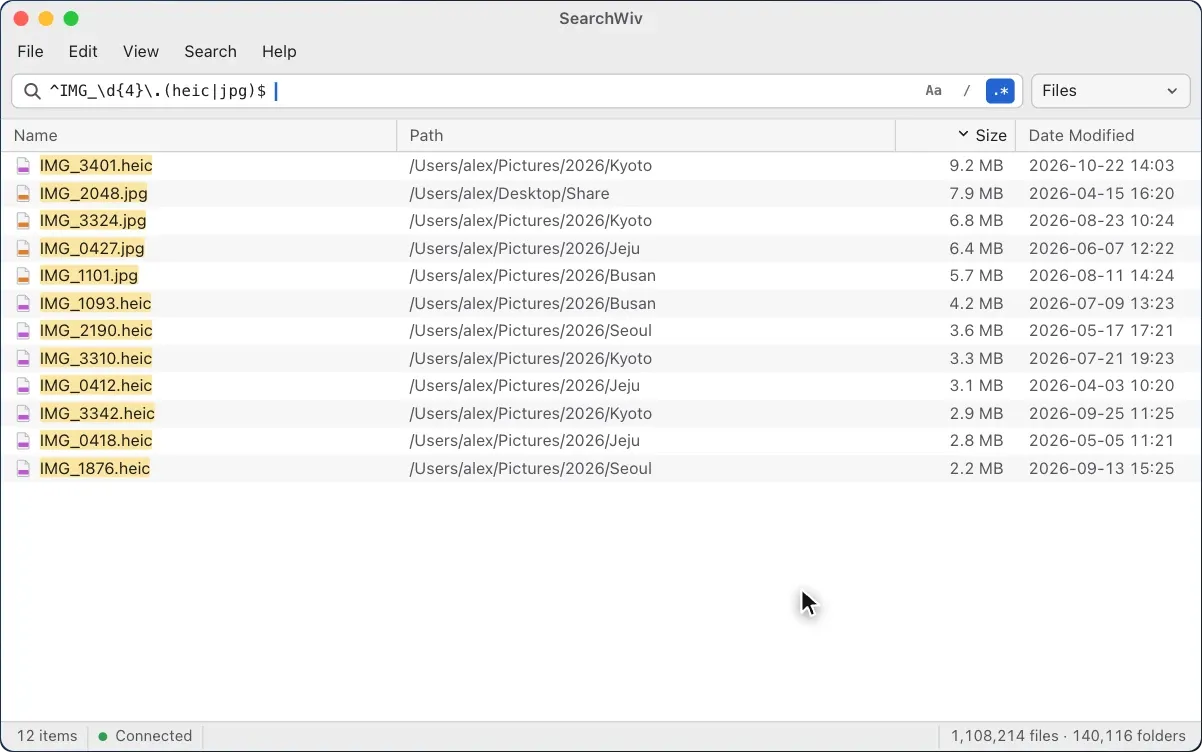Click the file icon for IMG_3342.heic
The width and height of the screenshot is (1202, 752).
[x=23, y=414]
